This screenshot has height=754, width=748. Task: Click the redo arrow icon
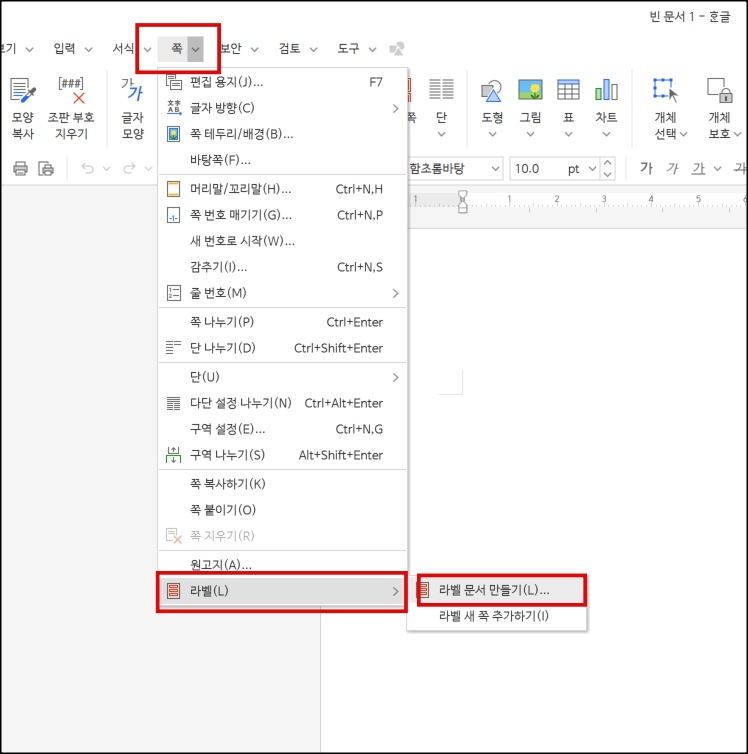[129, 168]
